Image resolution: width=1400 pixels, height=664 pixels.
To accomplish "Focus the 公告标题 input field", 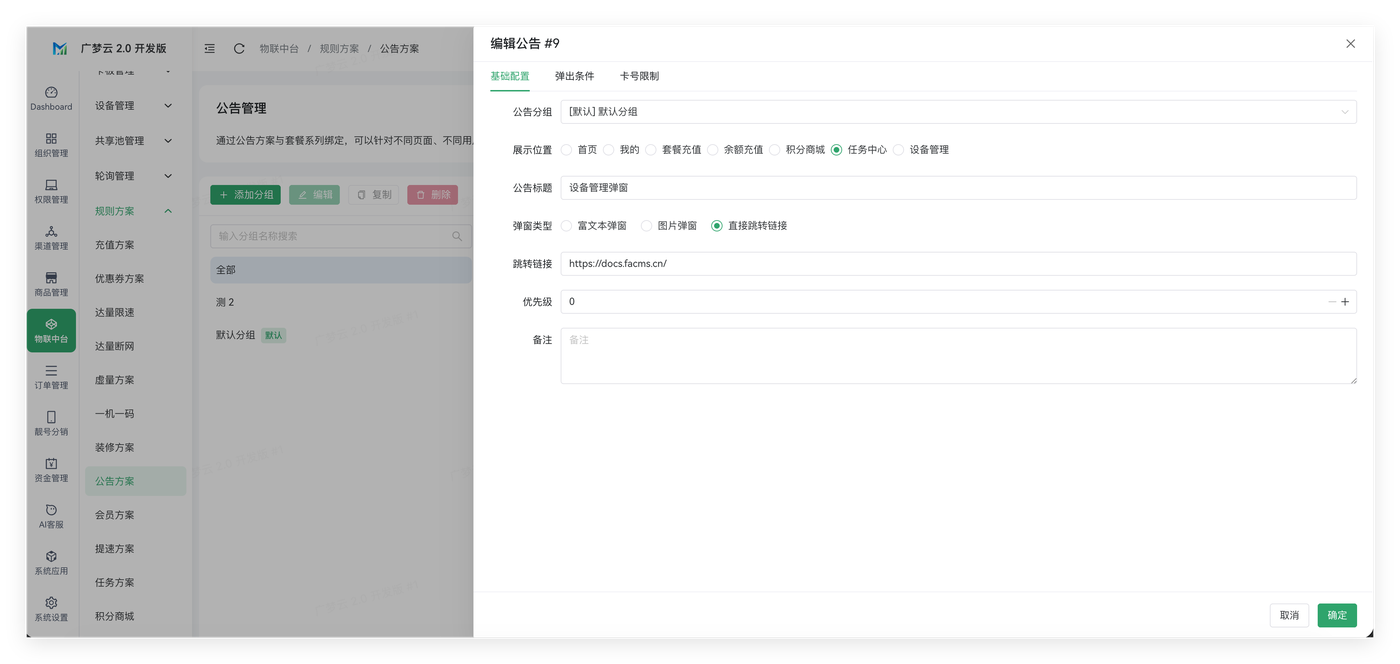I will click(x=958, y=188).
